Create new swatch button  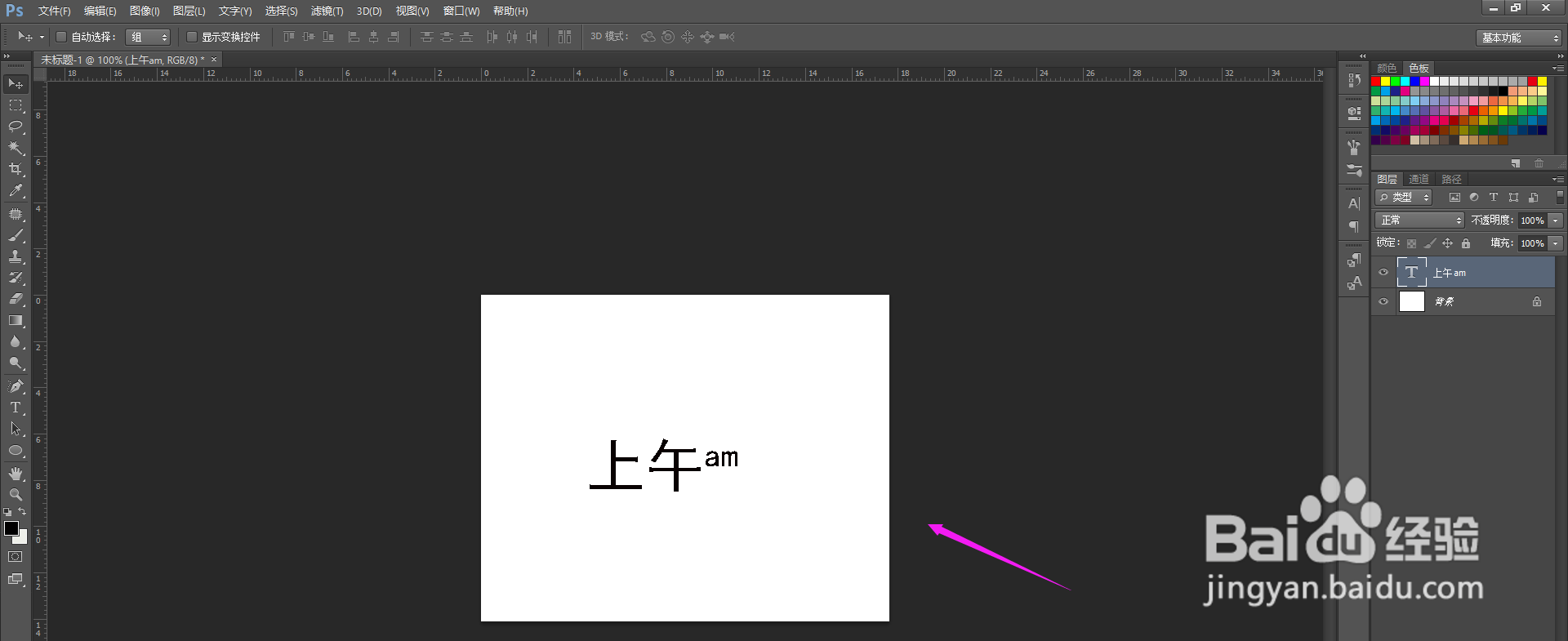tap(1516, 163)
